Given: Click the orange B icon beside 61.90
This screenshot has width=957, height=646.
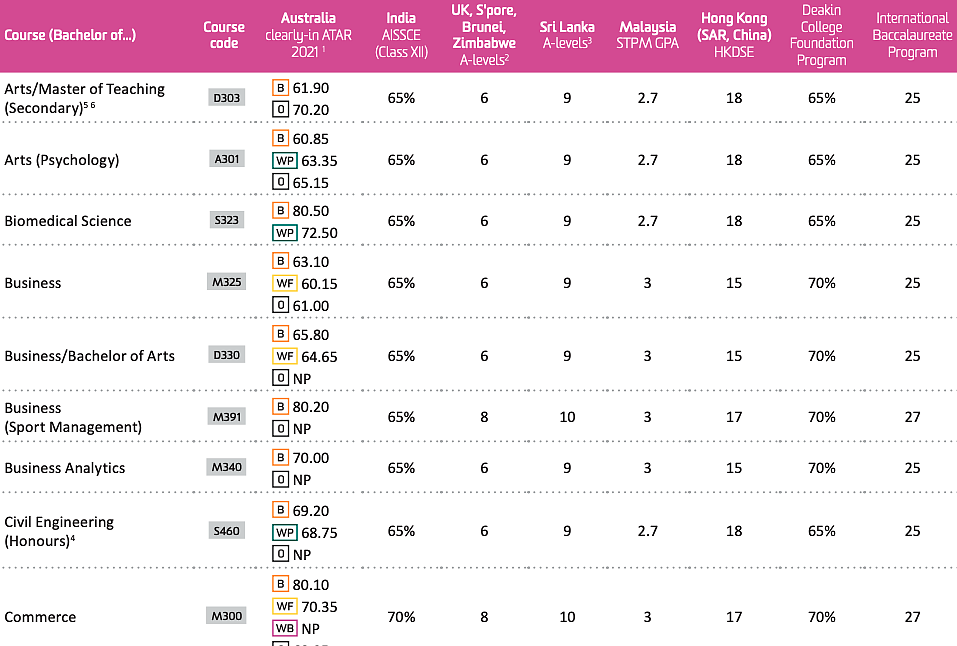Looking at the screenshot, I should [x=280, y=88].
